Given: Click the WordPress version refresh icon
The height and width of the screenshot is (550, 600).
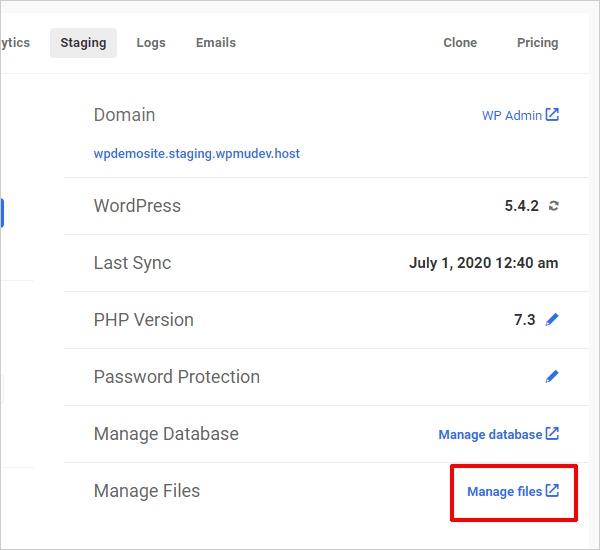Looking at the screenshot, I should tap(553, 206).
